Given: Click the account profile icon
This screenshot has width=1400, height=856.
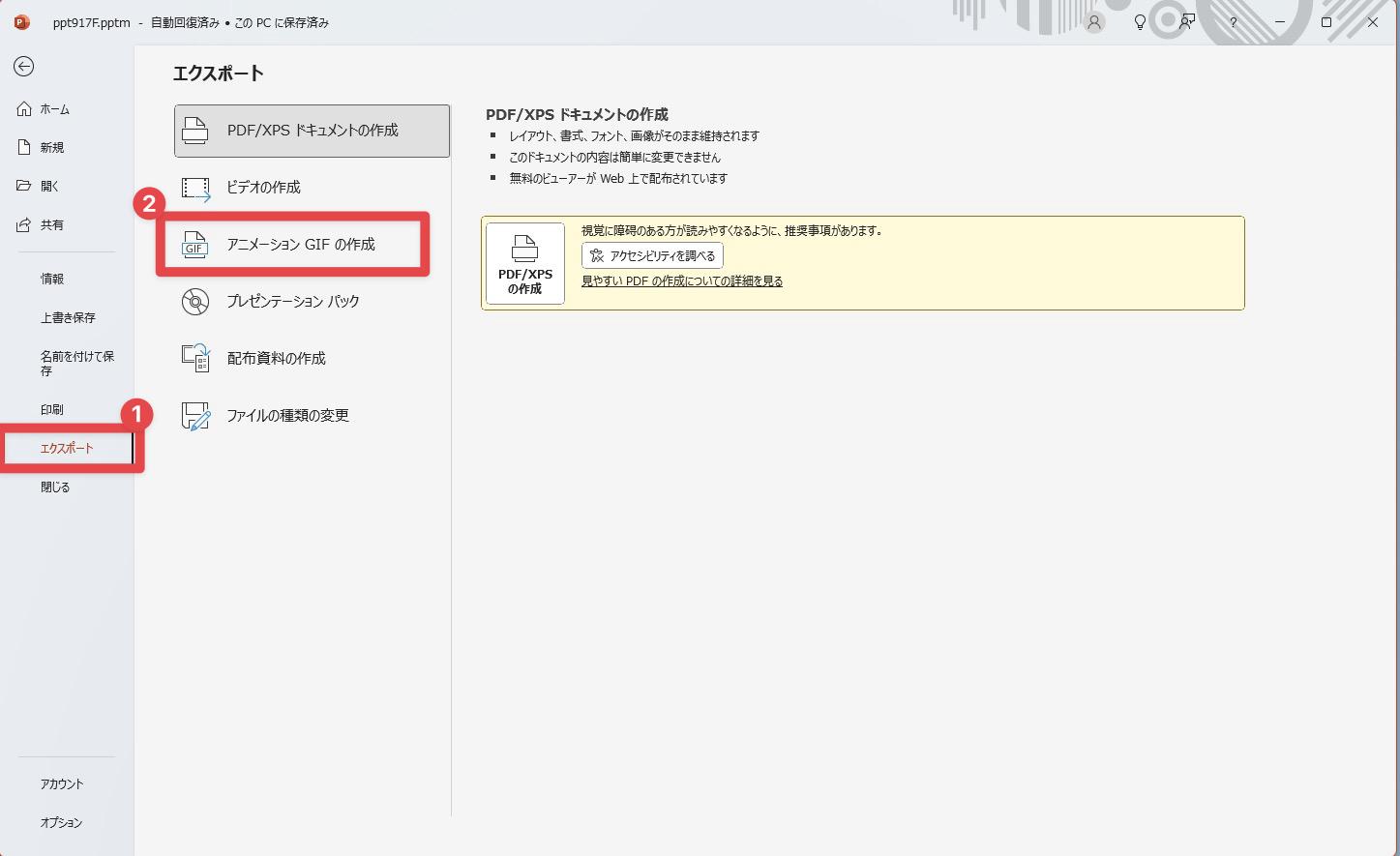Looking at the screenshot, I should click(1094, 22).
